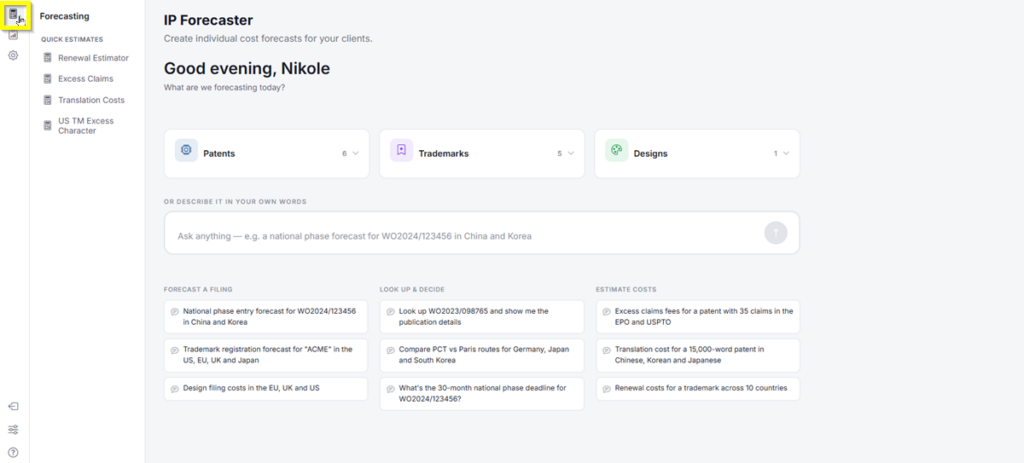Click the logout icon at sidebar bottom
1024x463 pixels.
13,406
